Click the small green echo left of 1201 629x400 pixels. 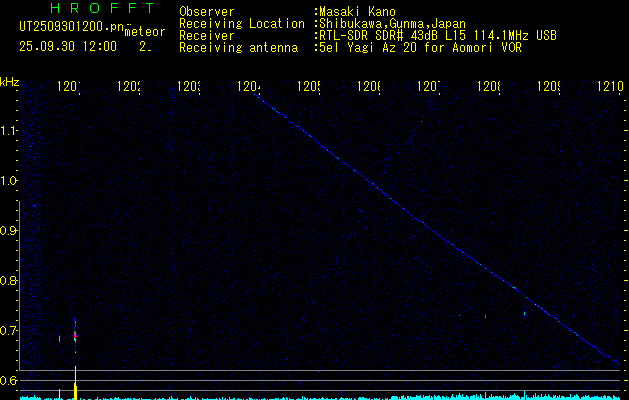[59, 339]
